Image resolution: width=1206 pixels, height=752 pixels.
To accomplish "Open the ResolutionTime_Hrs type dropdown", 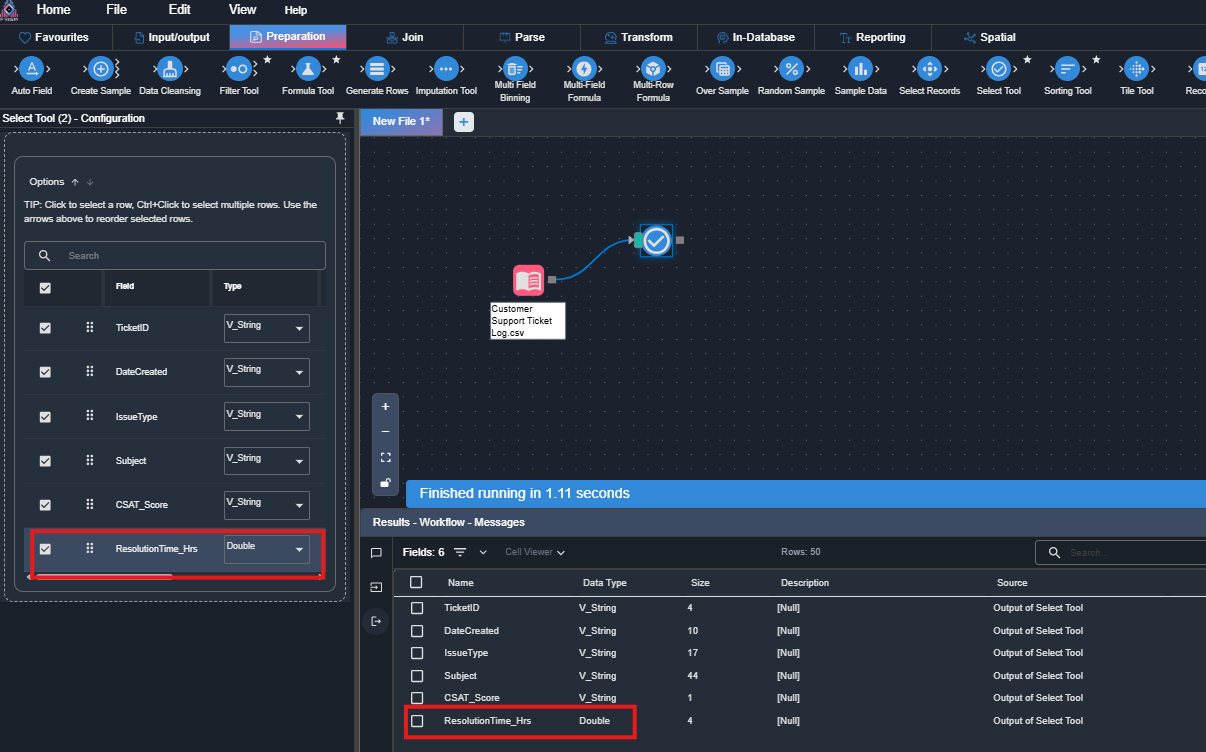I will point(298,550).
